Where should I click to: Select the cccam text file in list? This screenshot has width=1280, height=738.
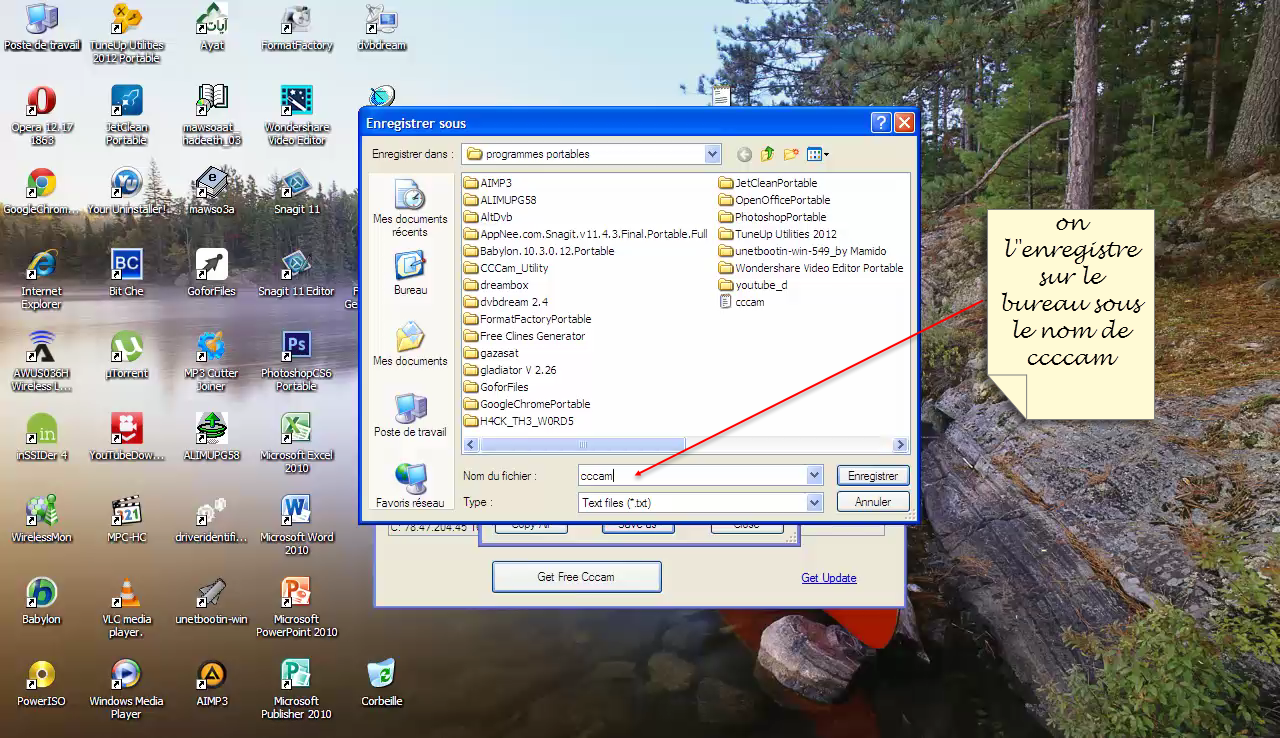(x=748, y=302)
